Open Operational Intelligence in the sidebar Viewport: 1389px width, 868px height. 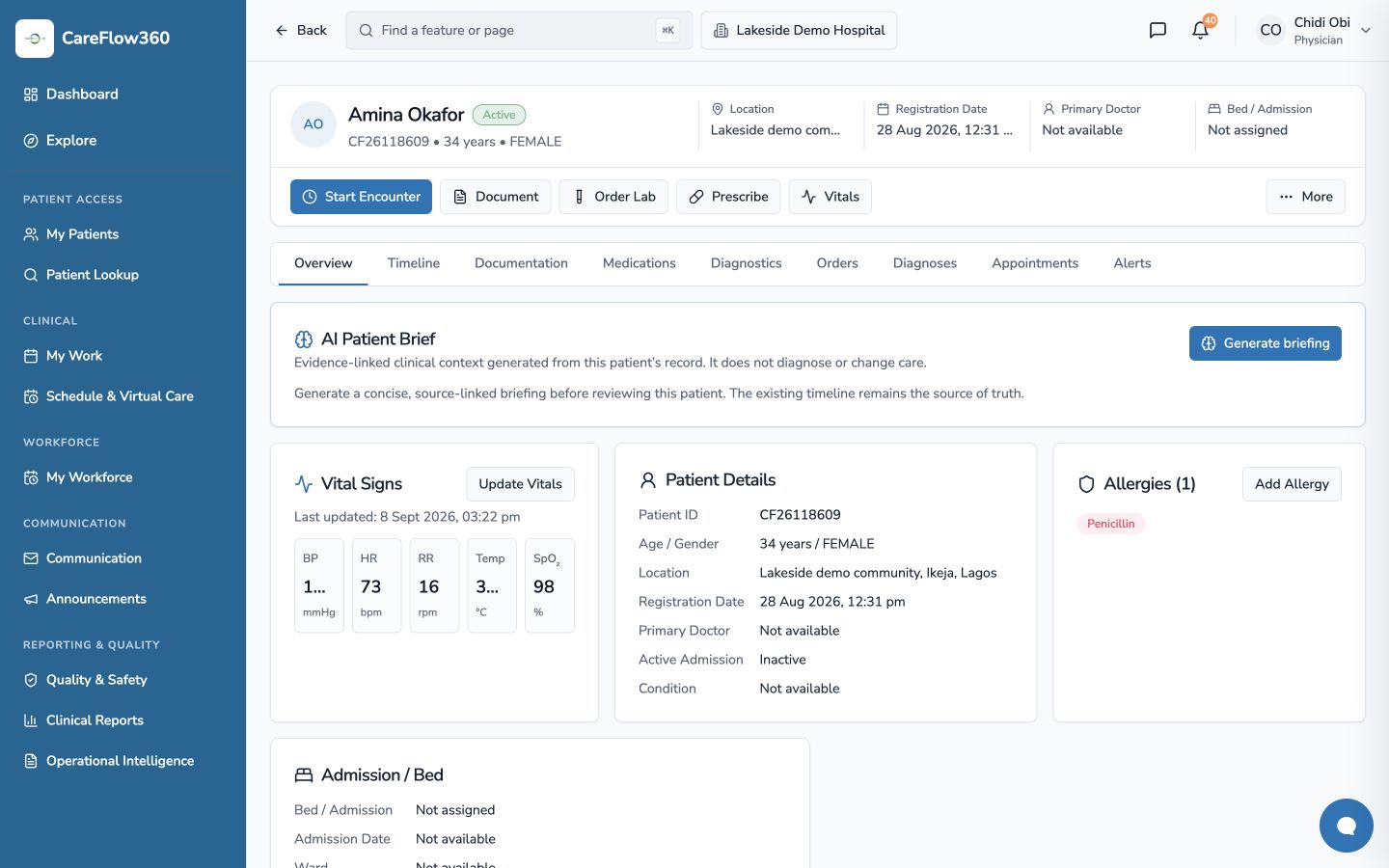pyautogui.click(x=123, y=761)
